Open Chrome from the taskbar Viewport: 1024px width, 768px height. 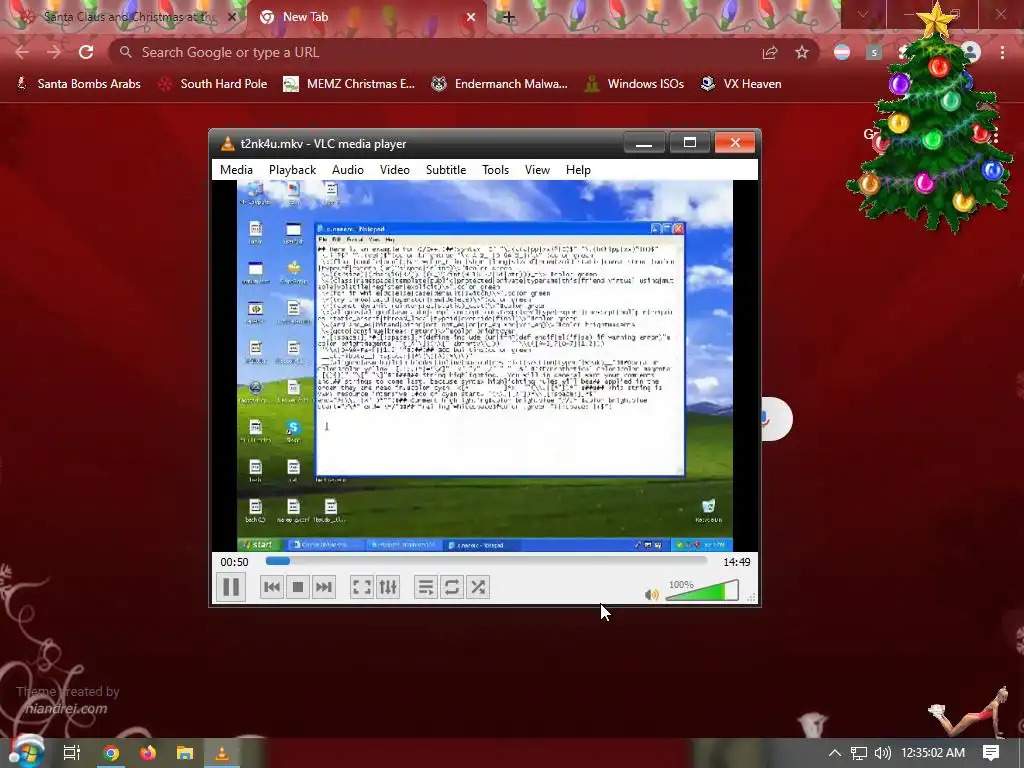[x=111, y=753]
